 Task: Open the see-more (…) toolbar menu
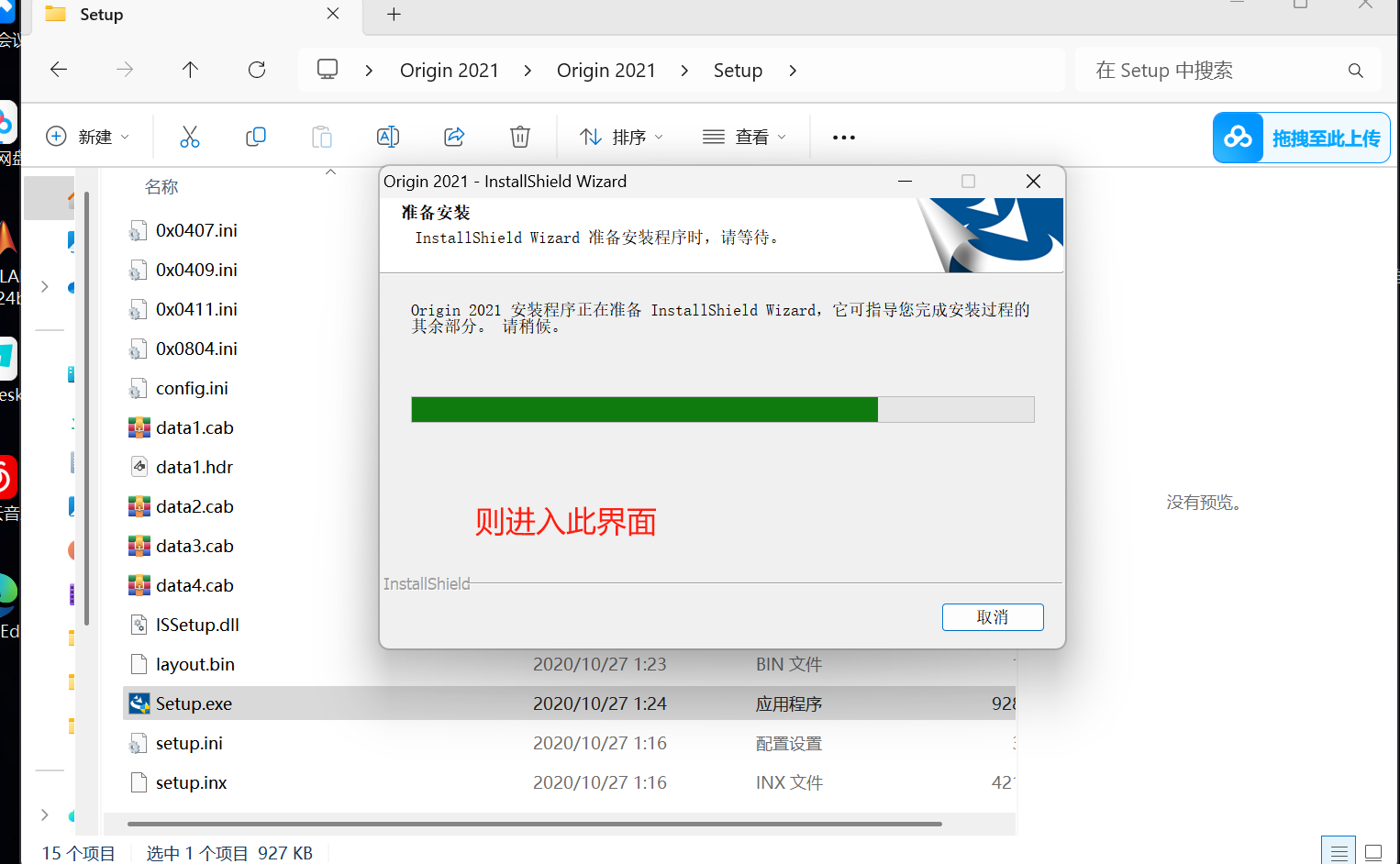point(843,136)
